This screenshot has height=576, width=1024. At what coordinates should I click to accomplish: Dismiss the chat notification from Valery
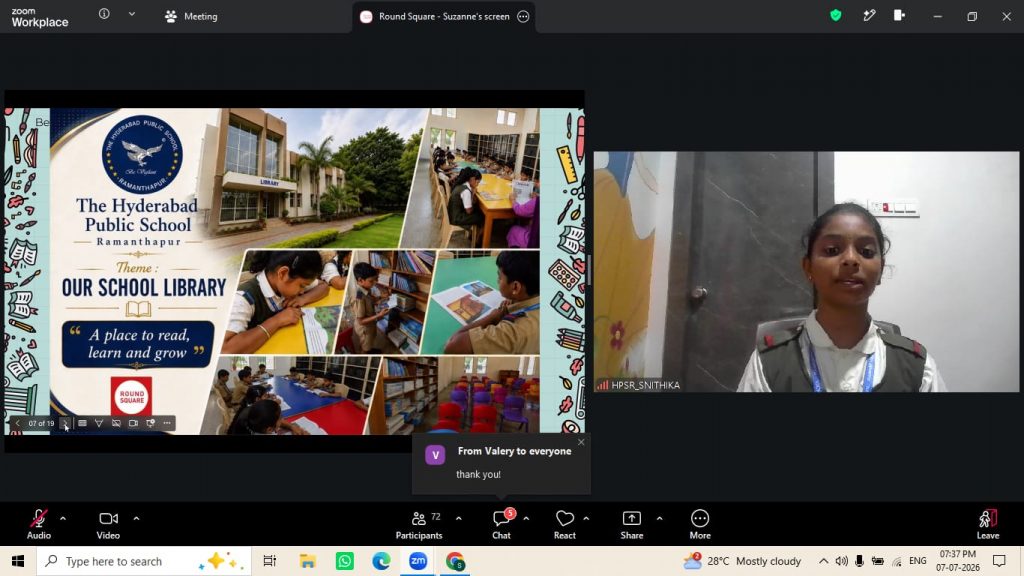[581, 442]
